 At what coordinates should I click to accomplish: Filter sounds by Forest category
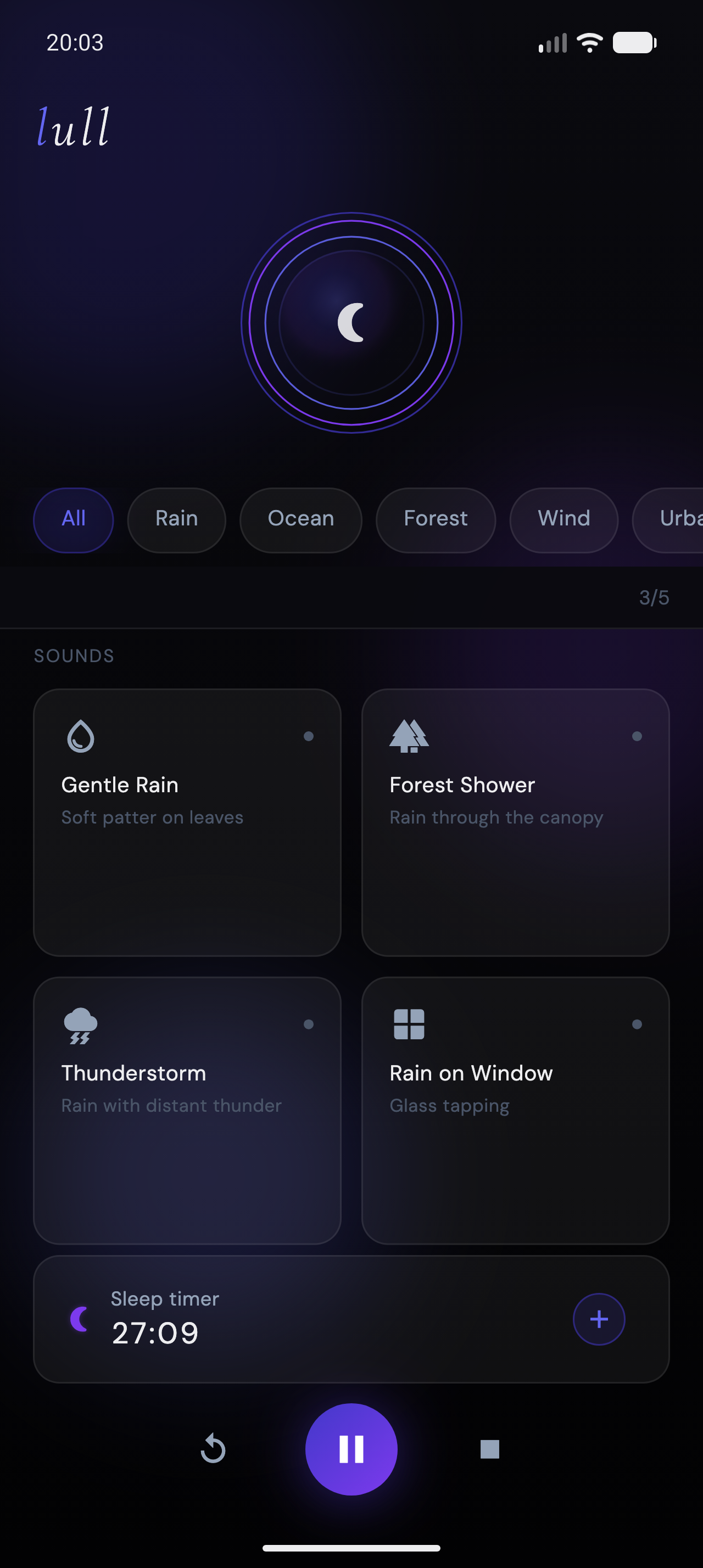point(436,519)
